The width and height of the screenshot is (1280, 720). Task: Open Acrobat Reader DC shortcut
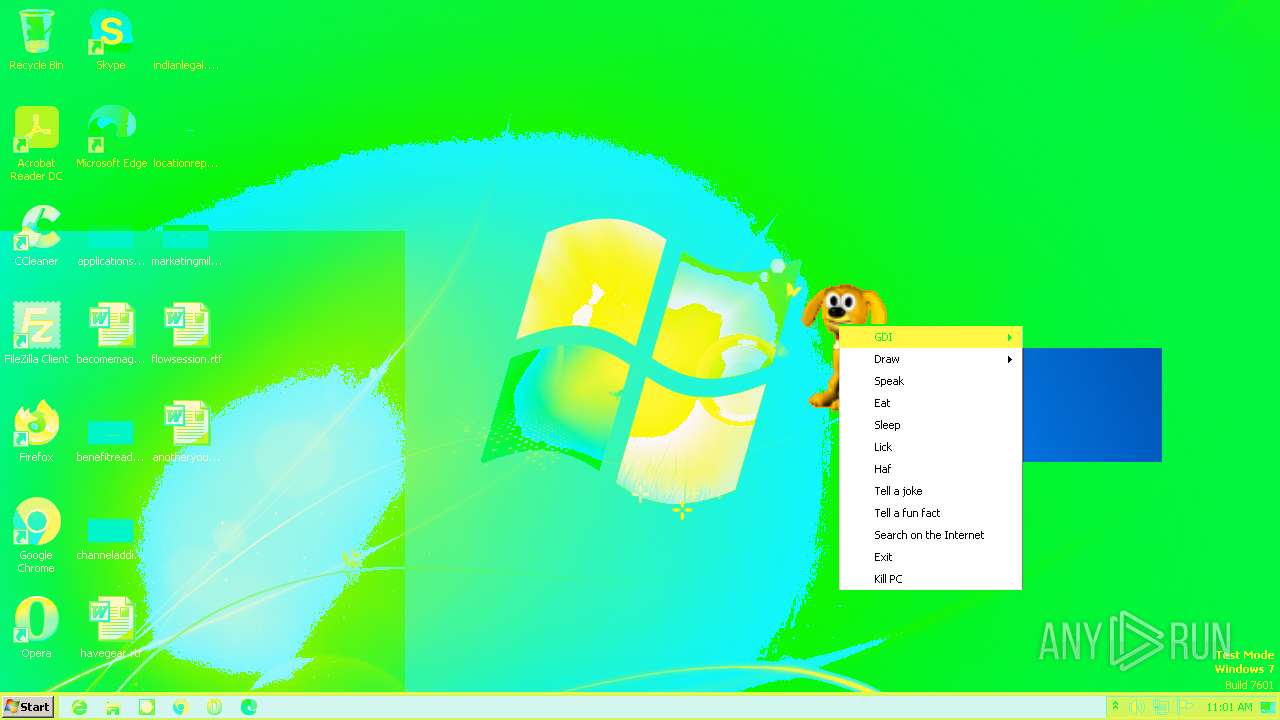(x=36, y=143)
